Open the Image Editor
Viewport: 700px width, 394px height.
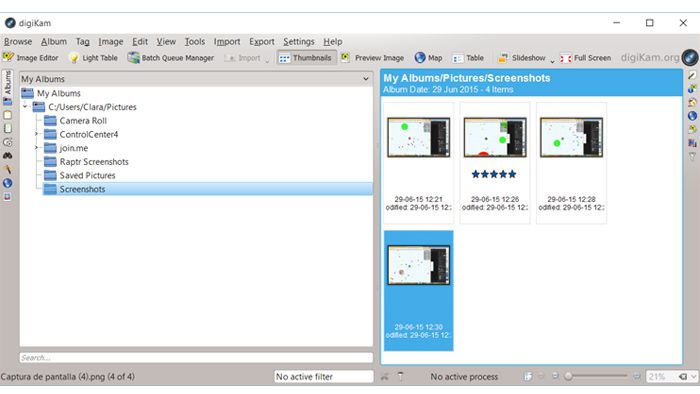tap(31, 58)
